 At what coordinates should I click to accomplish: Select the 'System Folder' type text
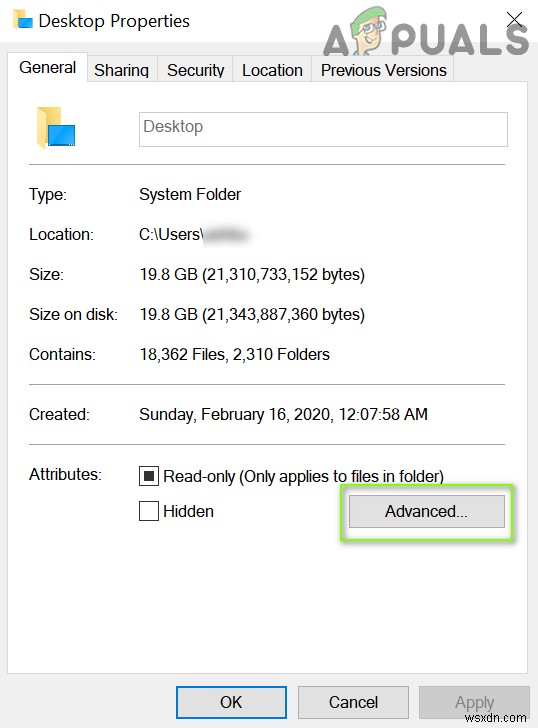(190, 194)
